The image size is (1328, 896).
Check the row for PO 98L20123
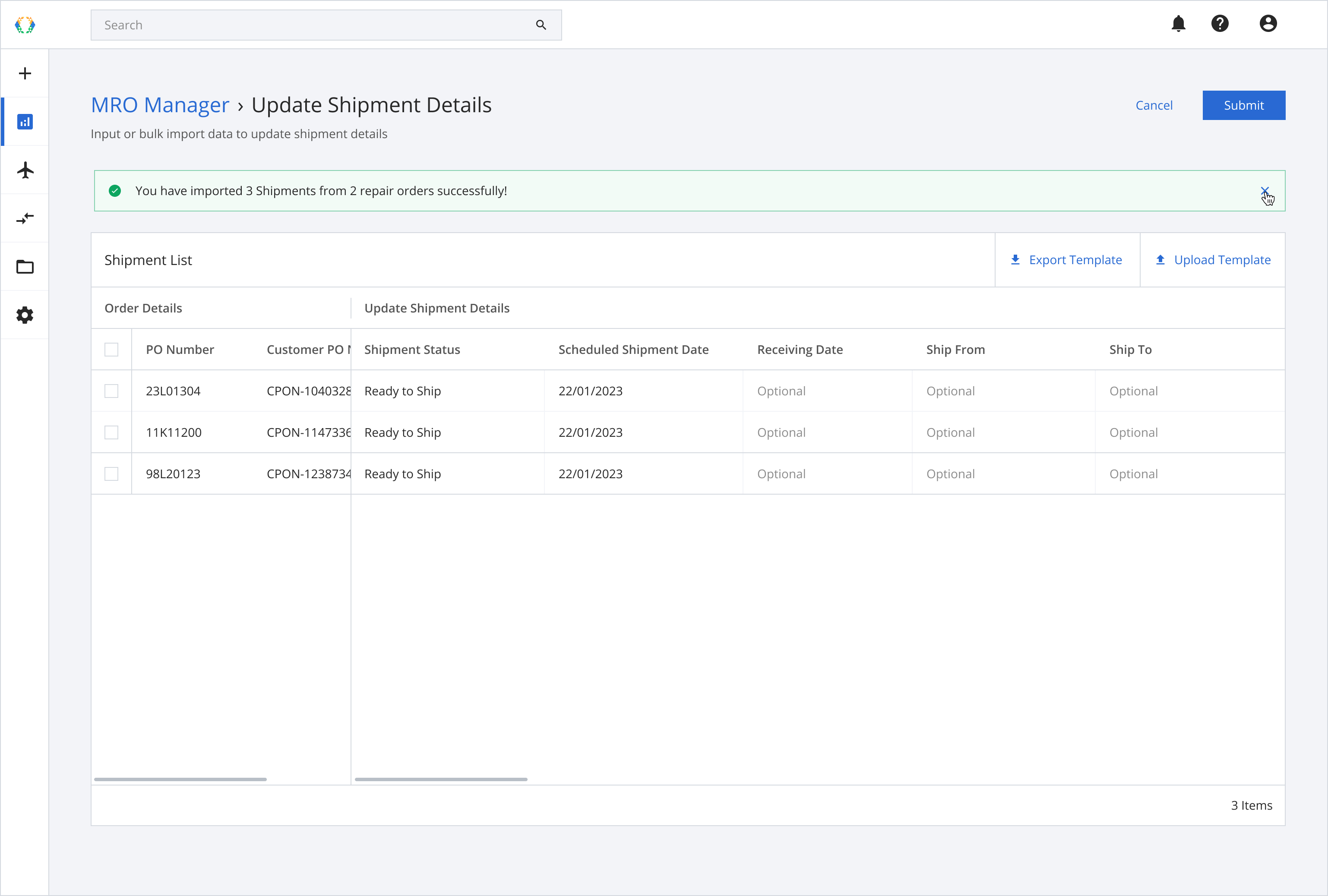click(x=111, y=474)
